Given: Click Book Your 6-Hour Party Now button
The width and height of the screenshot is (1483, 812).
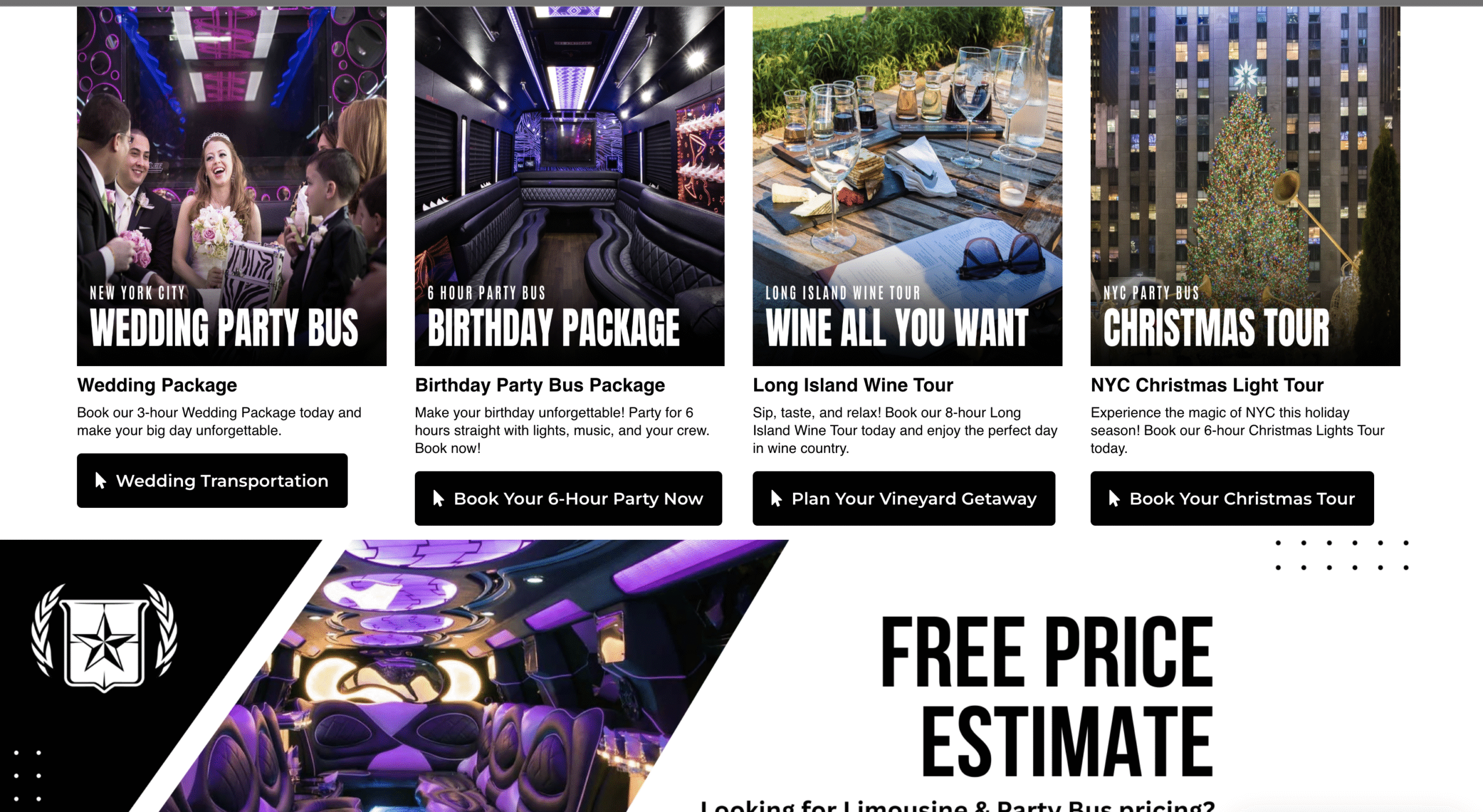Looking at the screenshot, I should tap(568, 499).
